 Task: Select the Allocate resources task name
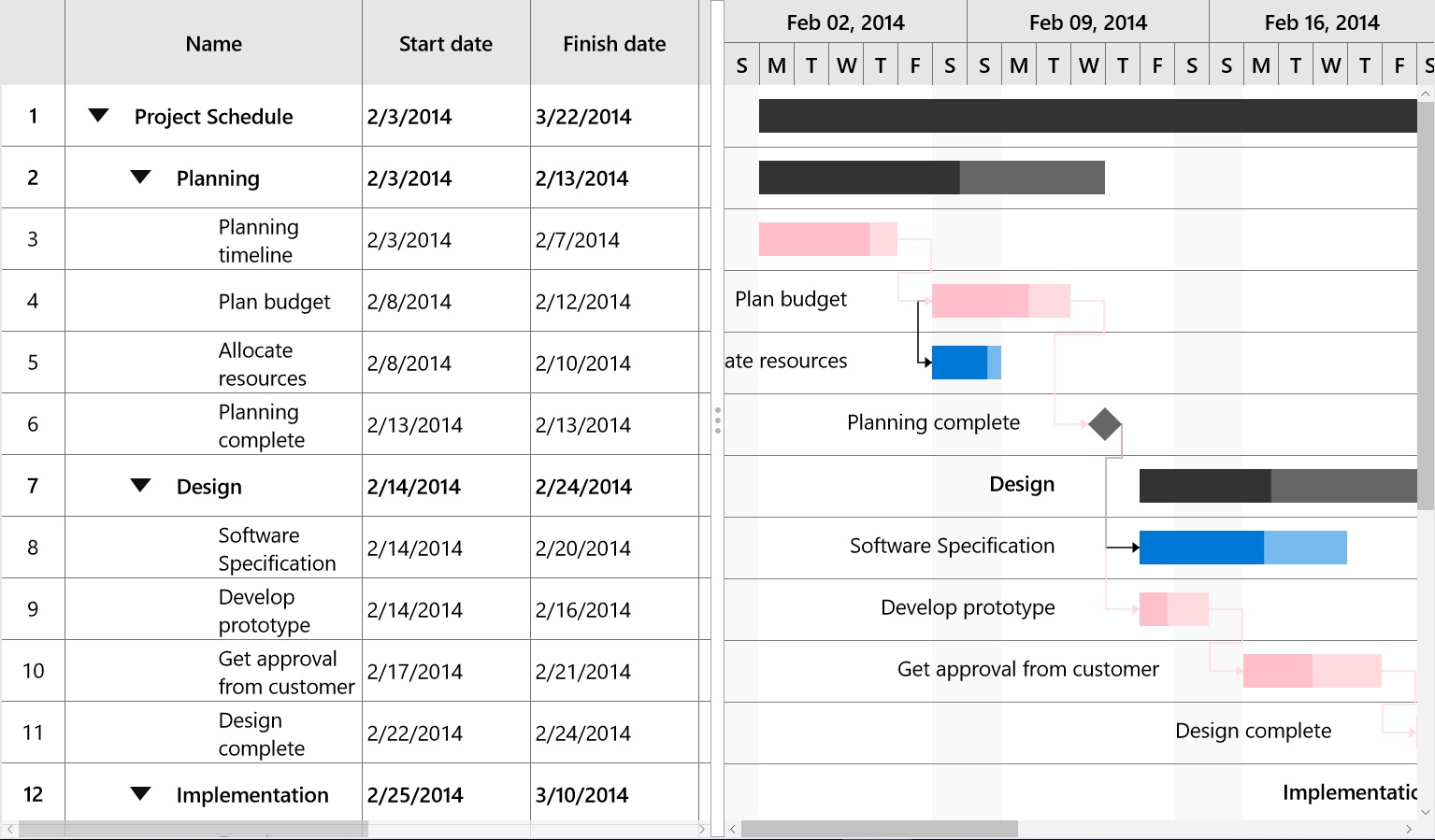coord(262,363)
